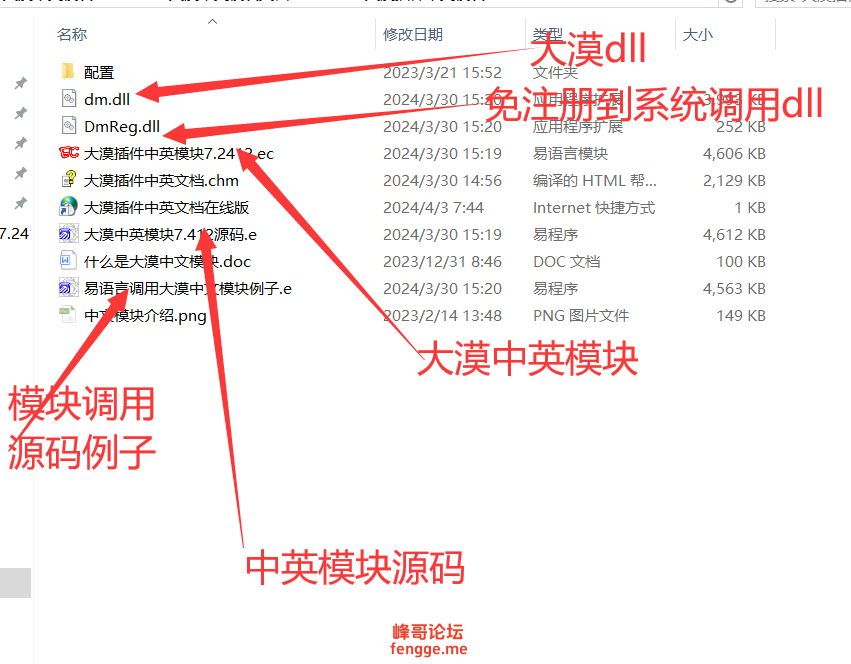This screenshot has width=851, height=664.
Task: Click the type text 易语言模块
Action: pyautogui.click(x=570, y=154)
